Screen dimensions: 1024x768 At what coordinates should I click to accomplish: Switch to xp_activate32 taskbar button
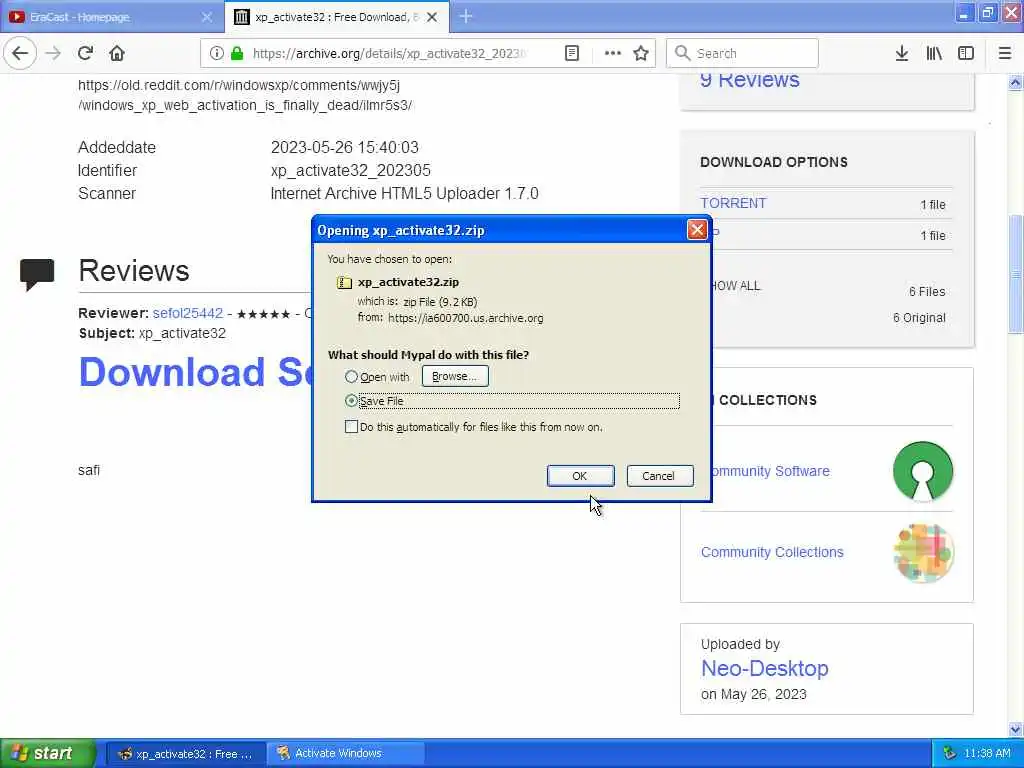tap(185, 754)
